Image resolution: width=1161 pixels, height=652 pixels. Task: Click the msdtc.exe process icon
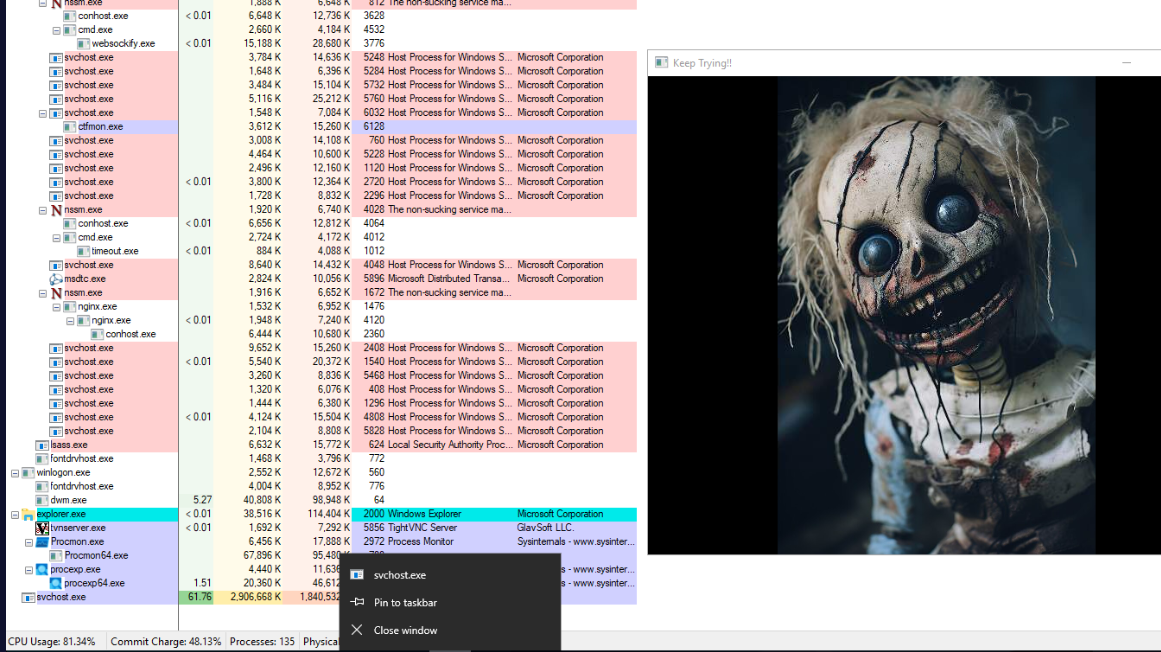(x=56, y=279)
